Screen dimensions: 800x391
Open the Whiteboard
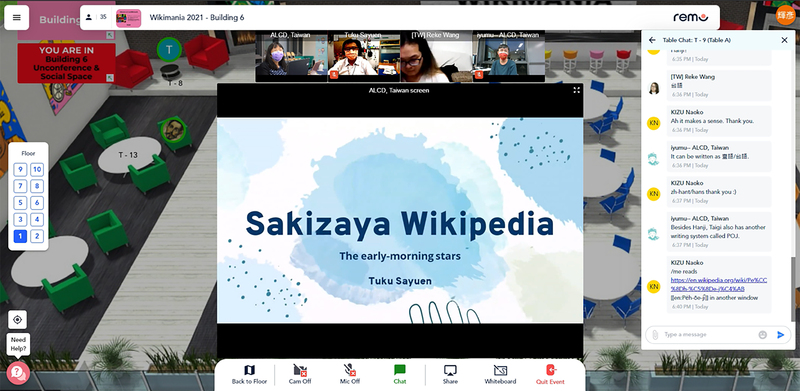point(501,374)
